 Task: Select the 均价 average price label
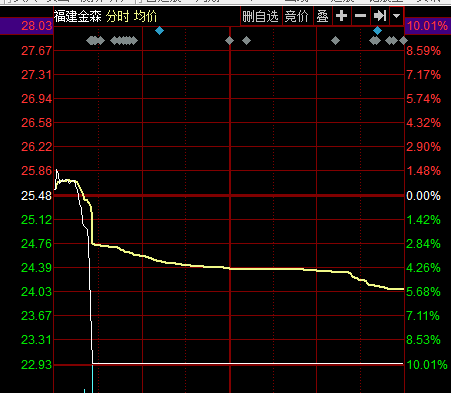pyautogui.click(x=145, y=16)
